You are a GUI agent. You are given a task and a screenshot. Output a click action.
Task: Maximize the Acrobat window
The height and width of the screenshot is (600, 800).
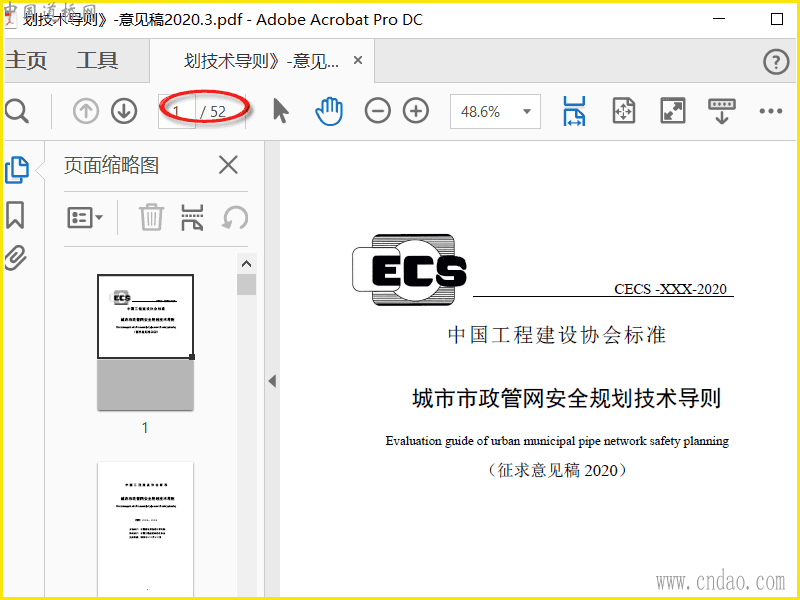(777, 19)
